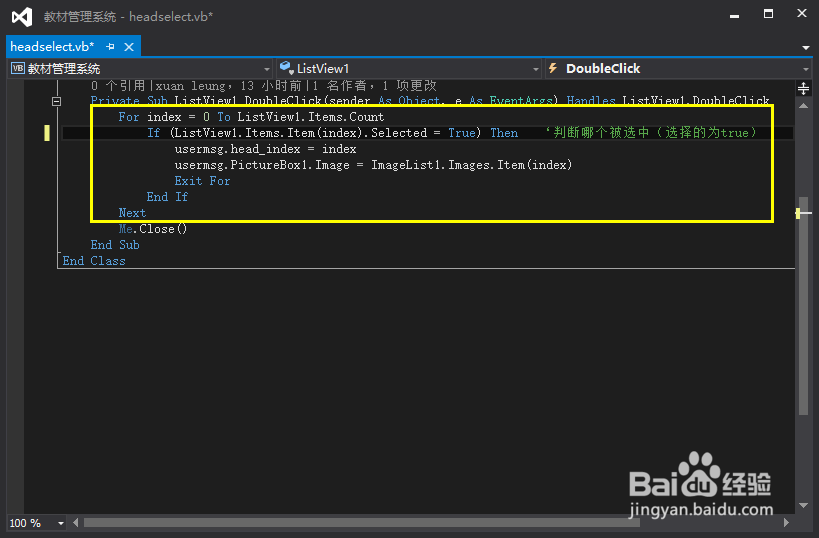Viewport: 819px width, 538px height.
Task: Click the 'xuan leung' author CodeLens link
Action: (191, 86)
